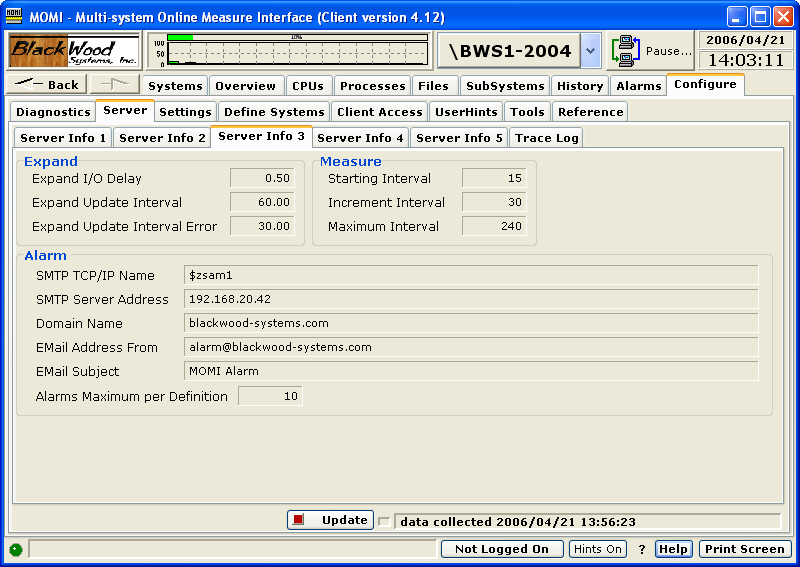The height and width of the screenshot is (567, 800).
Task: Switch to the Server Info 4 tab
Action: (x=360, y=138)
